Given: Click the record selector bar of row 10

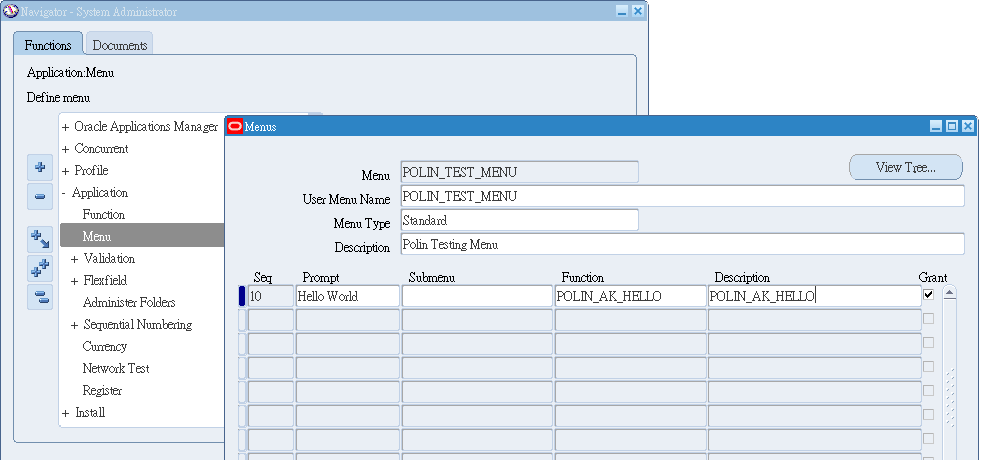Looking at the screenshot, I should point(242,296).
